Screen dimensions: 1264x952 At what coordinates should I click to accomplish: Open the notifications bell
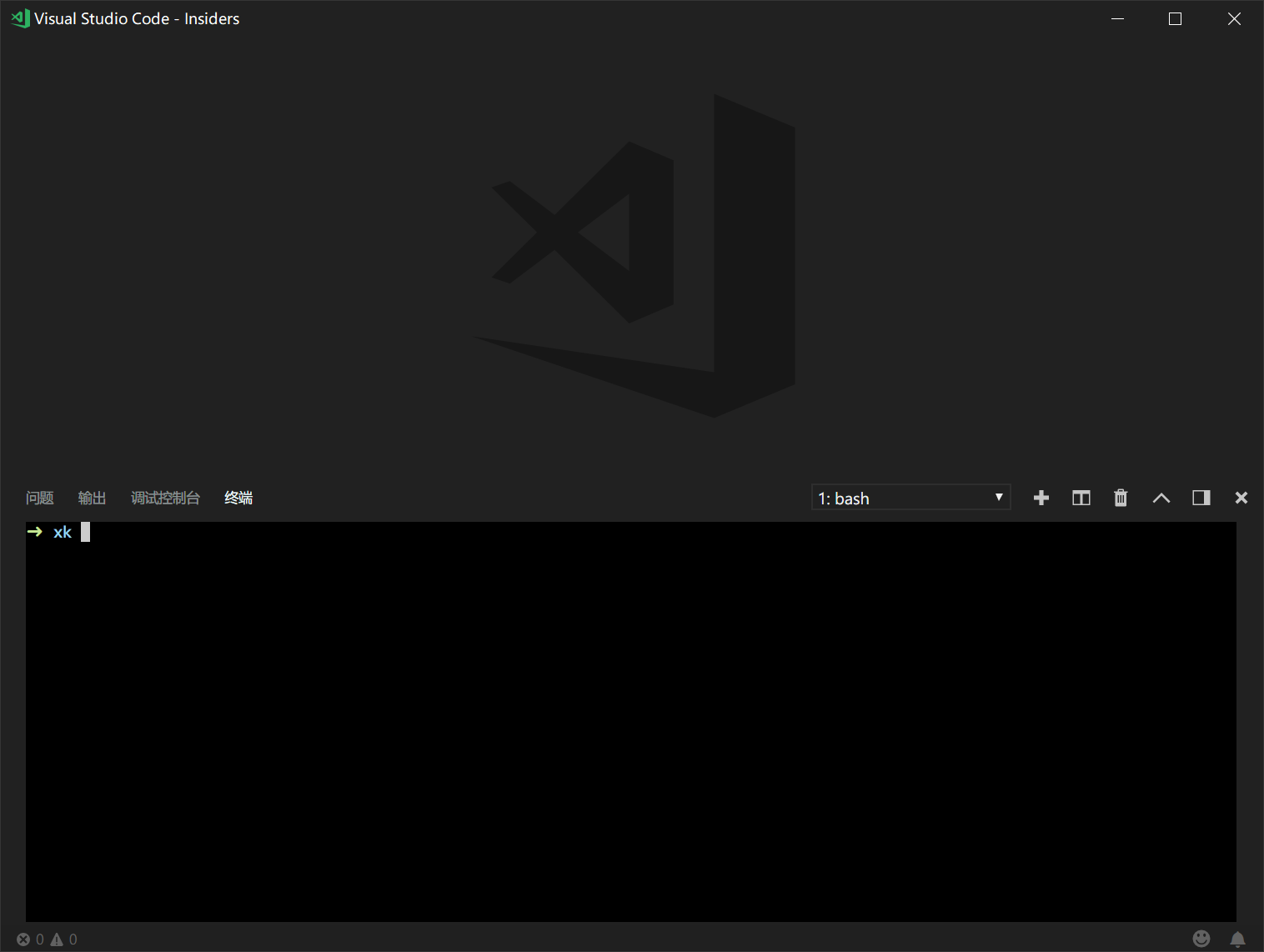point(1237,938)
